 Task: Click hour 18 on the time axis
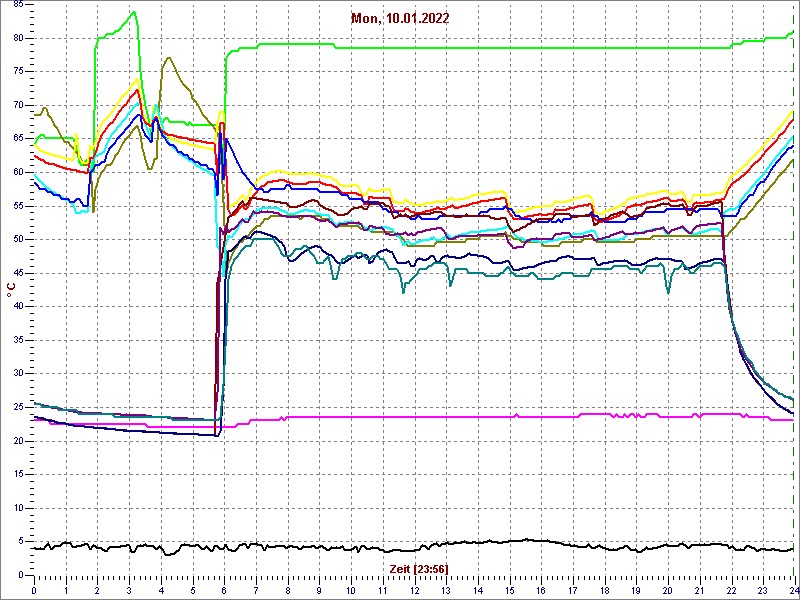[604, 589]
